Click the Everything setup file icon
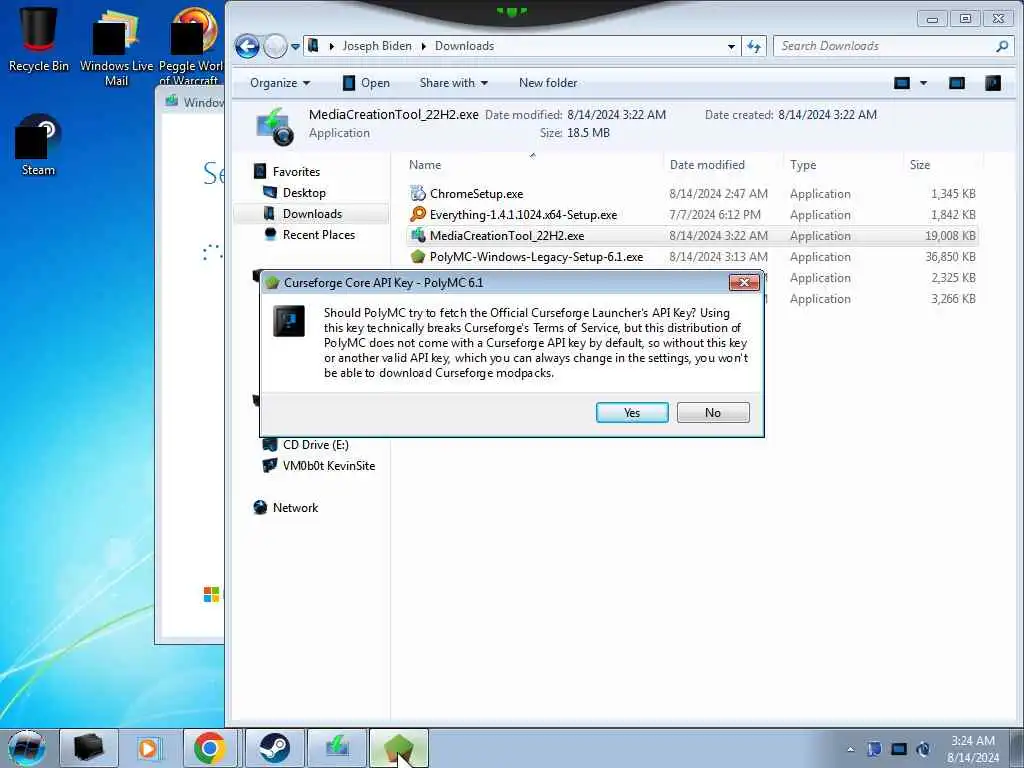 click(417, 214)
